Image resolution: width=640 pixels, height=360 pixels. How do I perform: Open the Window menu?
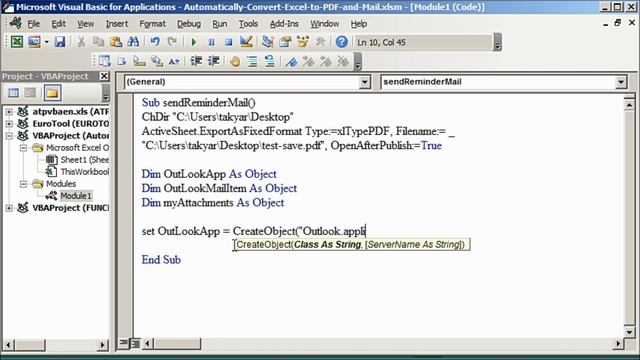pos(324,24)
